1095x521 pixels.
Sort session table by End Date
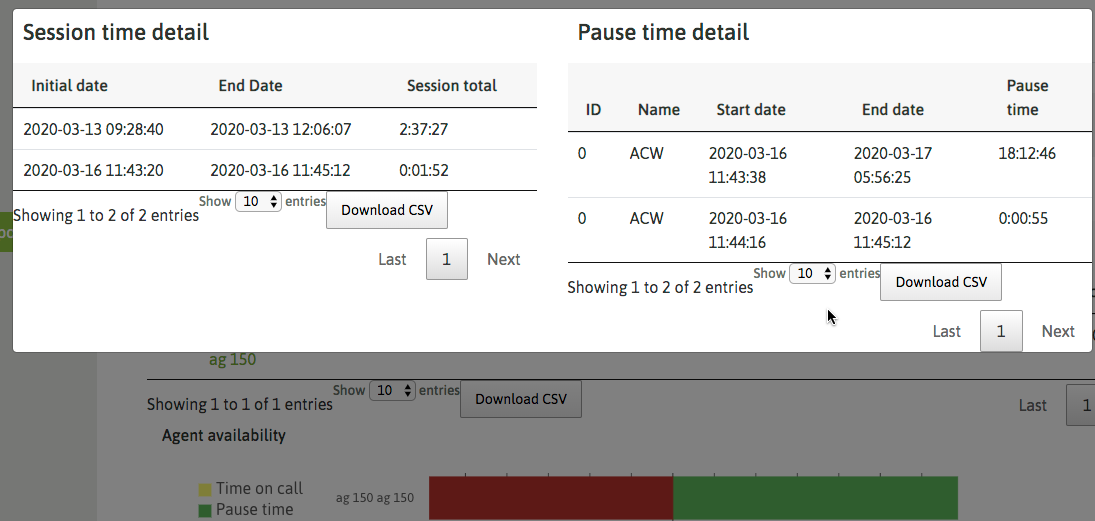pyautogui.click(x=250, y=86)
